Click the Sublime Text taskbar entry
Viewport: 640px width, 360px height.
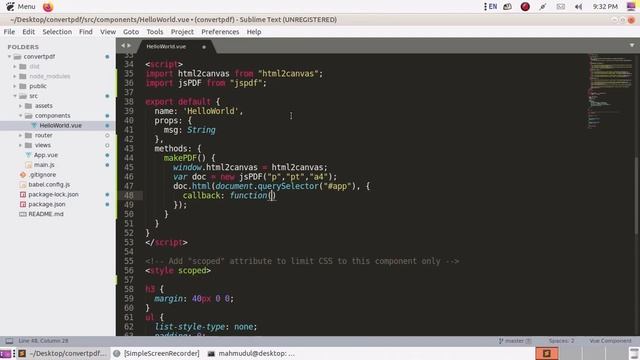click(x=62, y=353)
